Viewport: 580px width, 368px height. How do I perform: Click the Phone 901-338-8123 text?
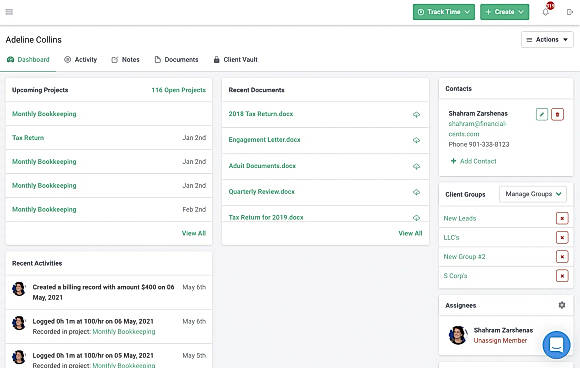point(479,144)
